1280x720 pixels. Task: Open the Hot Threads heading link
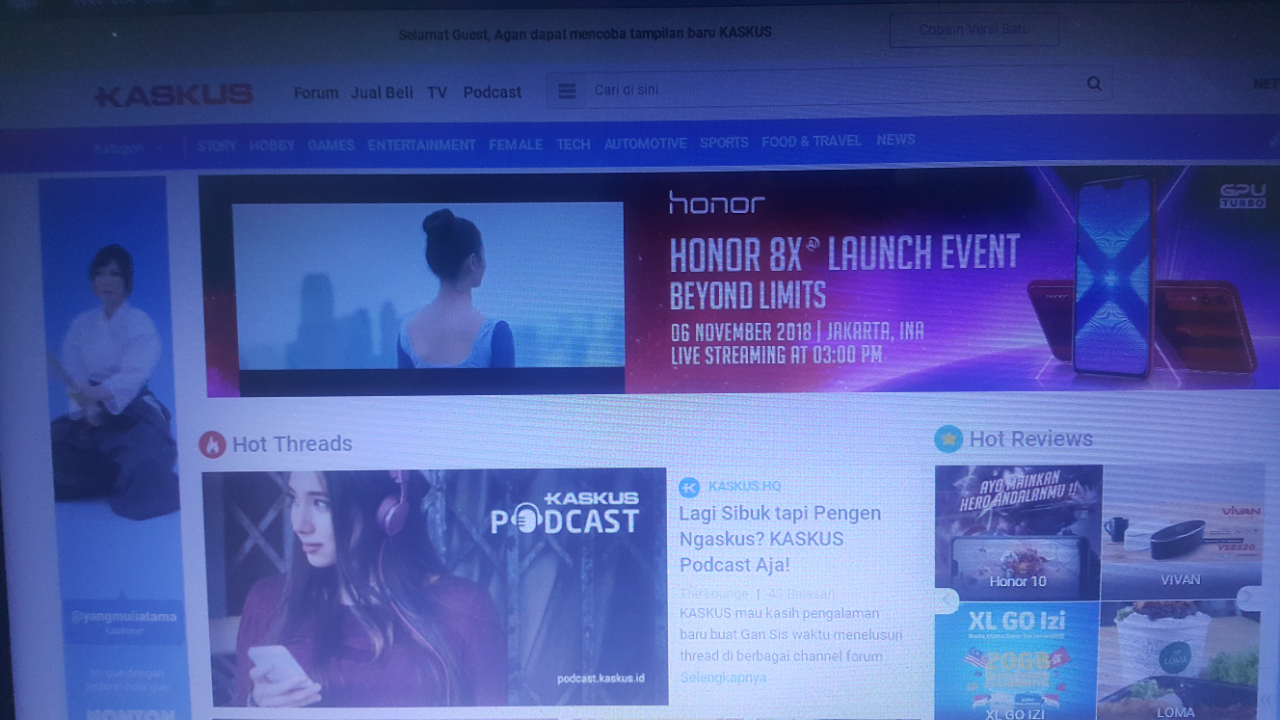[292, 444]
